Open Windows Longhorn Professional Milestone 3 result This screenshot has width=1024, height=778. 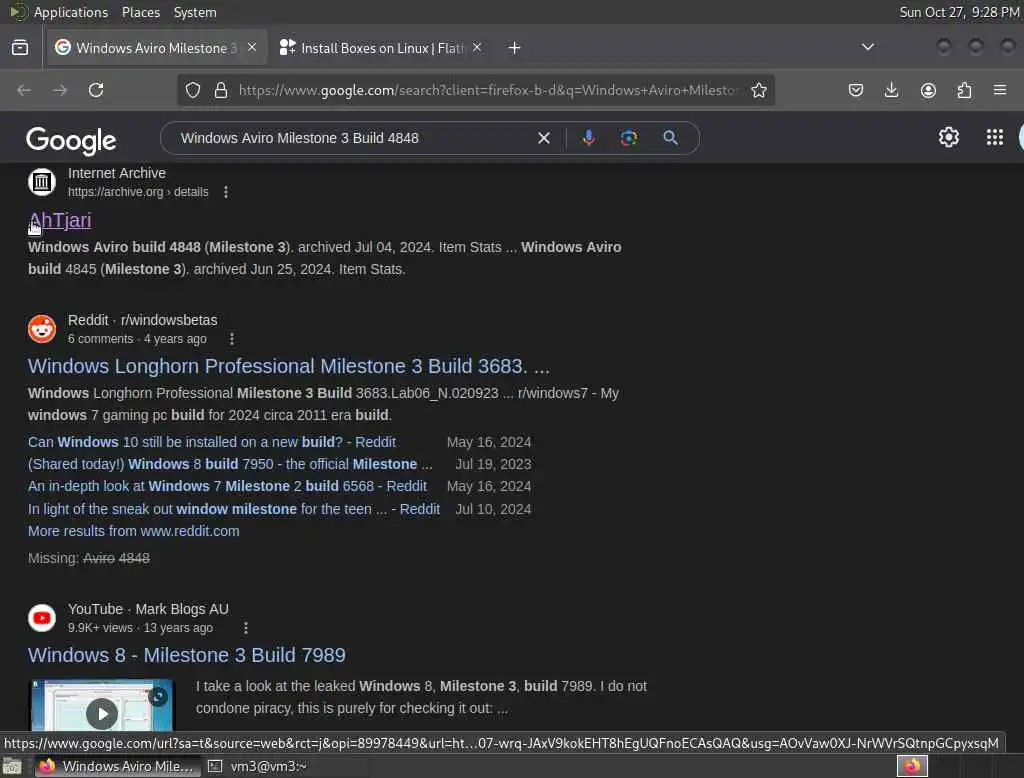tap(289, 366)
